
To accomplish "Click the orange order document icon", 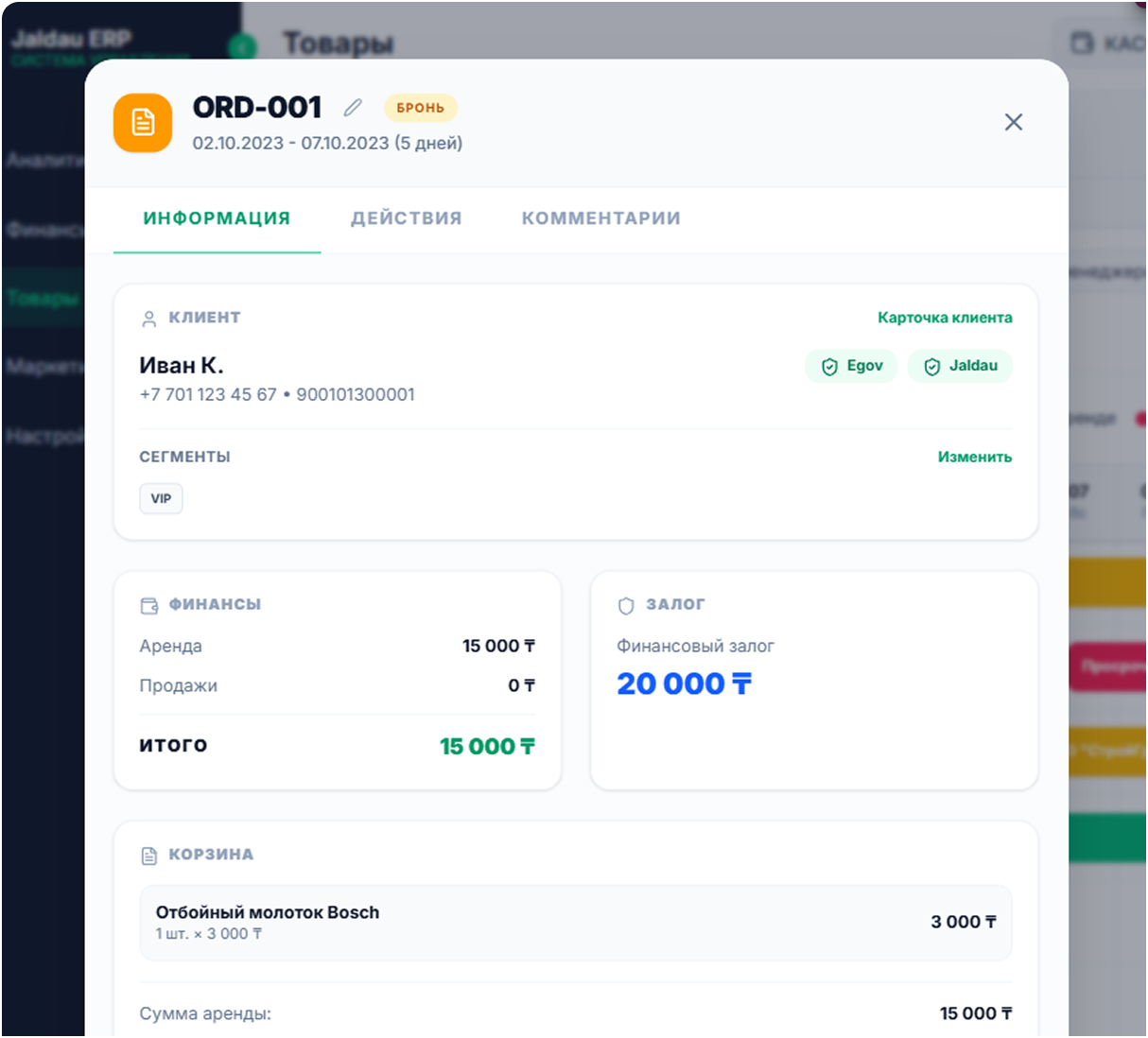I will click(143, 123).
